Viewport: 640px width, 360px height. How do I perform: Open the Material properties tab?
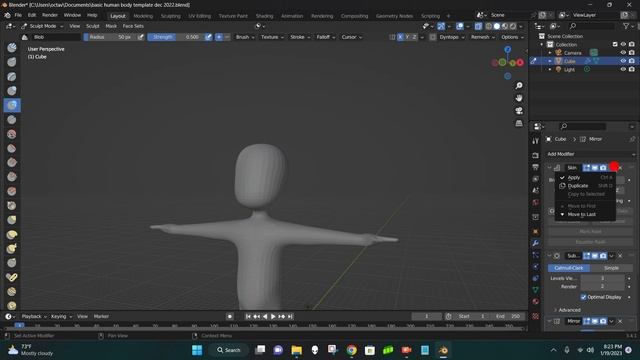point(536,302)
